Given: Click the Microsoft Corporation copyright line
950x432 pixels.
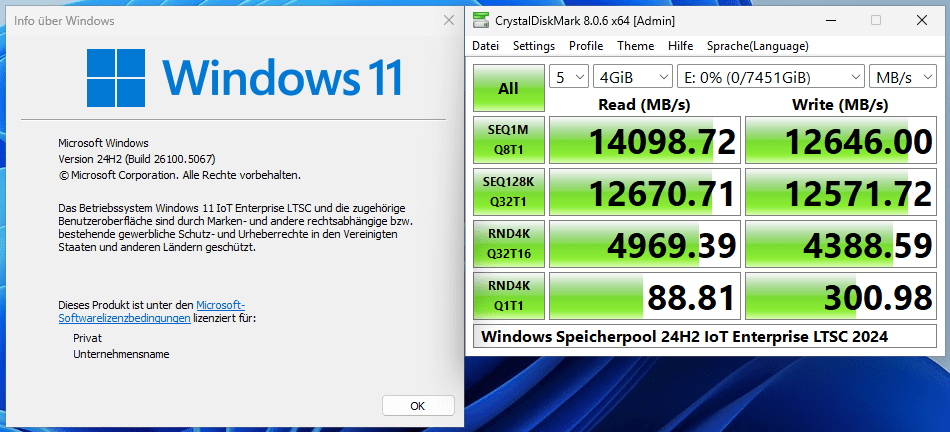Looking at the screenshot, I should pos(179,175).
